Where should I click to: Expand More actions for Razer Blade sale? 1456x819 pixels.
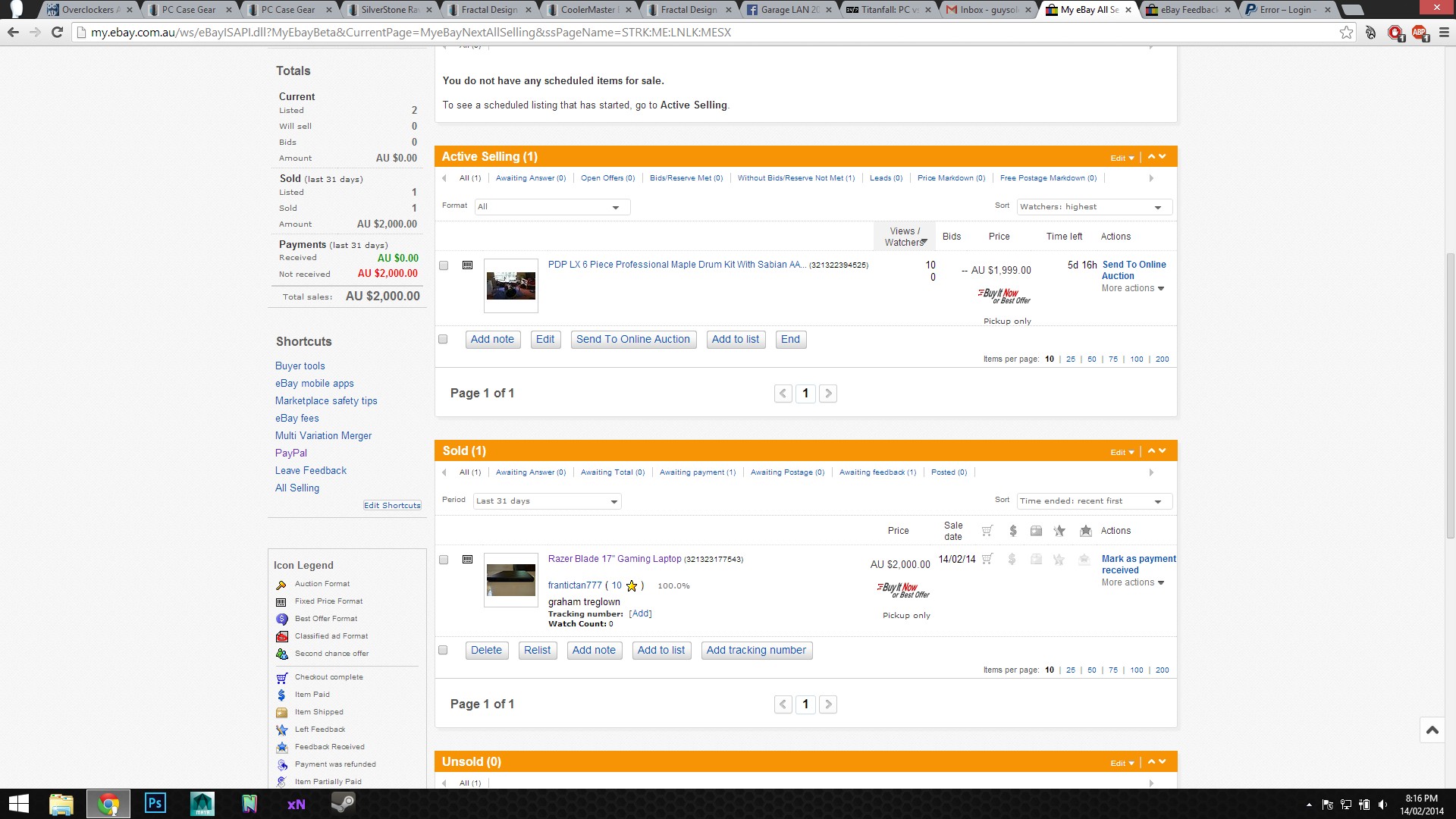[1132, 582]
